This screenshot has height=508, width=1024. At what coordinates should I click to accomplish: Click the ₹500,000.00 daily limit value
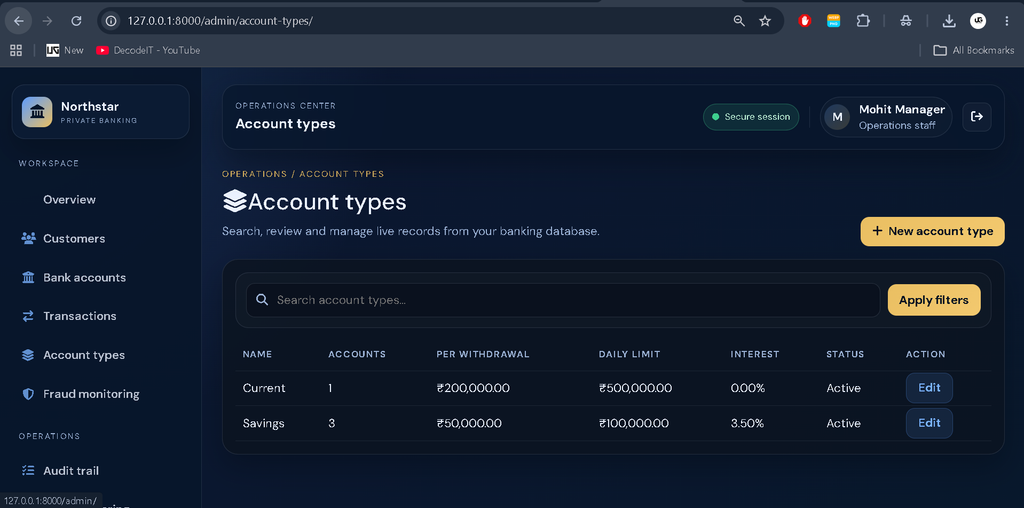point(635,388)
